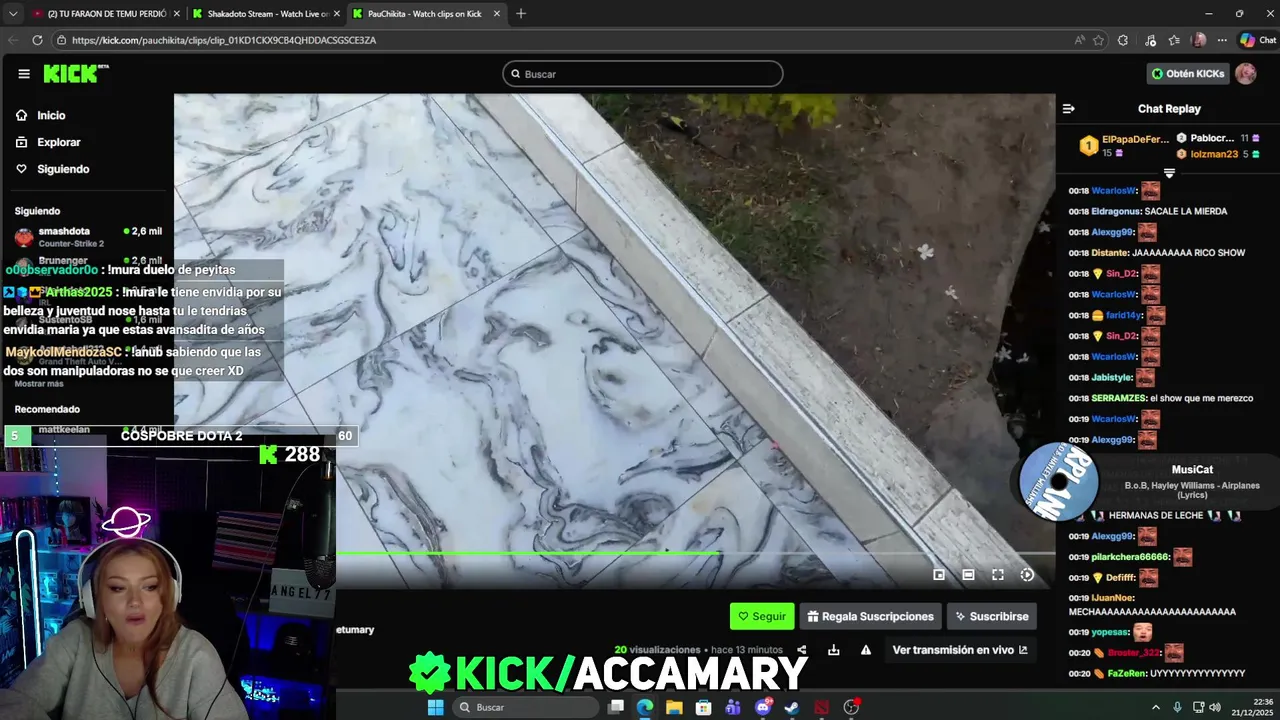Open File Explorer from the taskbar
The height and width of the screenshot is (720, 1280).
coord(674,707)
